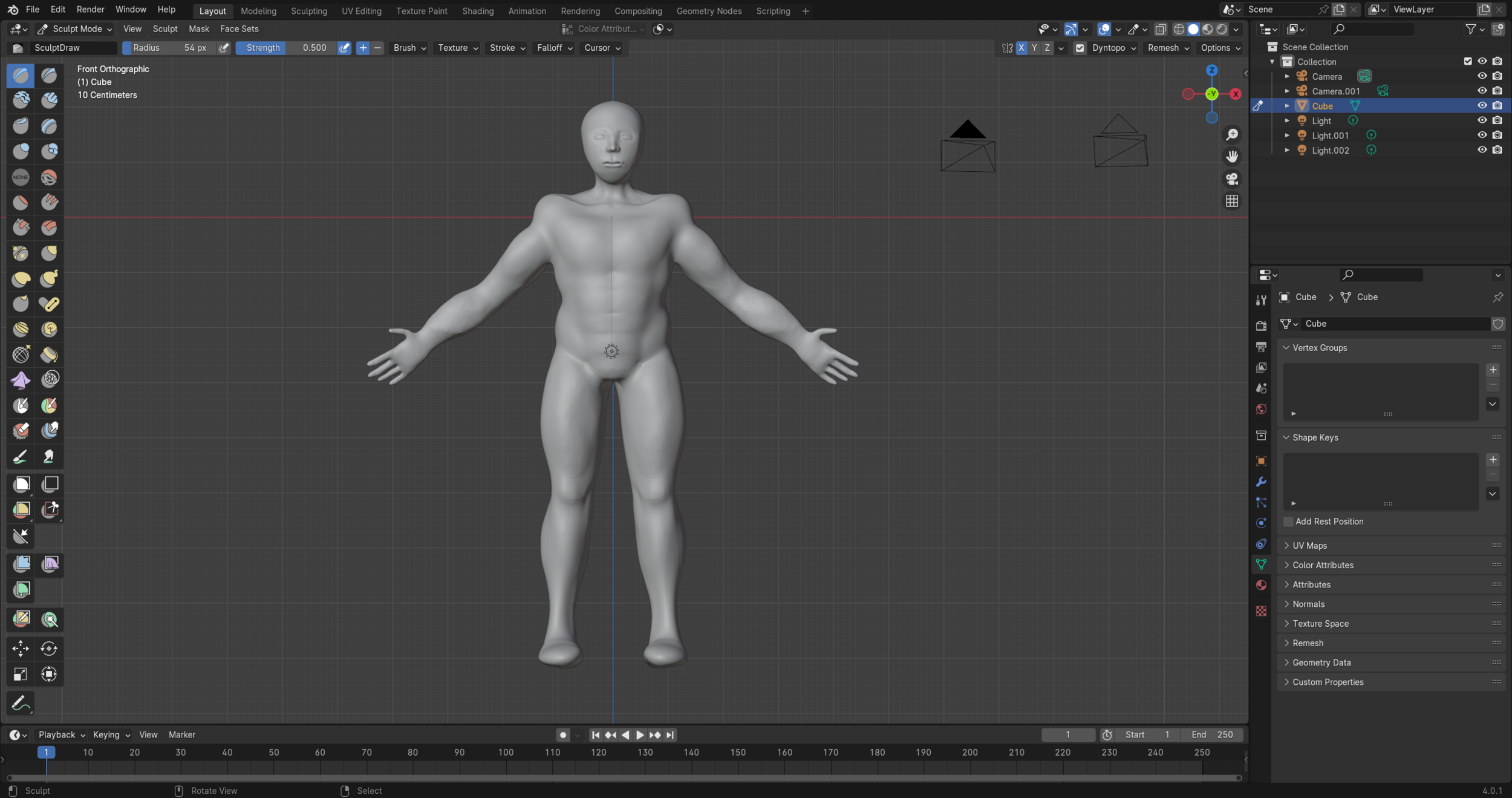Expand the Light item in the outliner
Viewport: 1512px width, 798px height.
1288,120
